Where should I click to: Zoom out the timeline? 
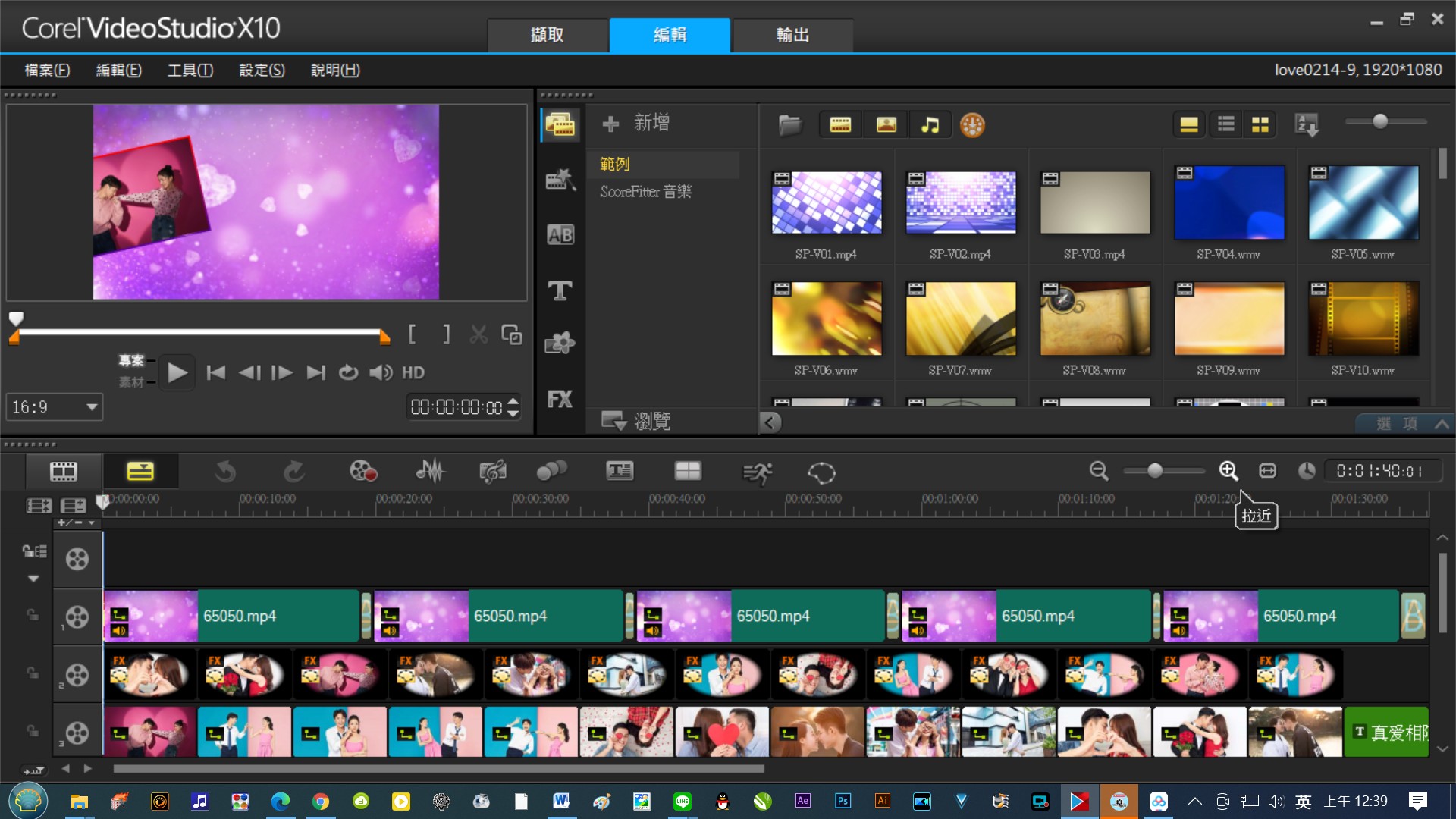(x=1099, y=471)
